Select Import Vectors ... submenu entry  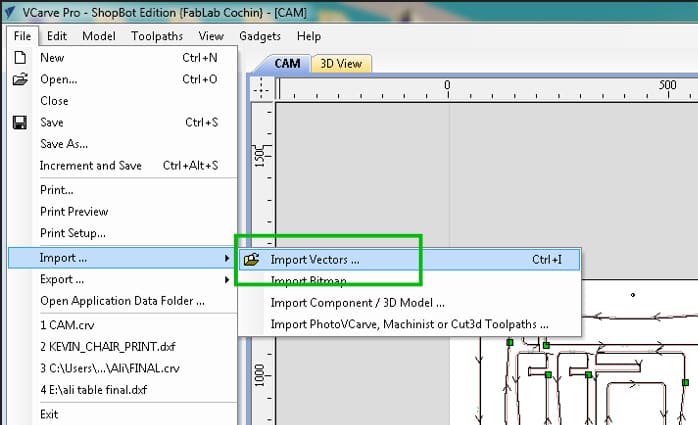[410, 259]
